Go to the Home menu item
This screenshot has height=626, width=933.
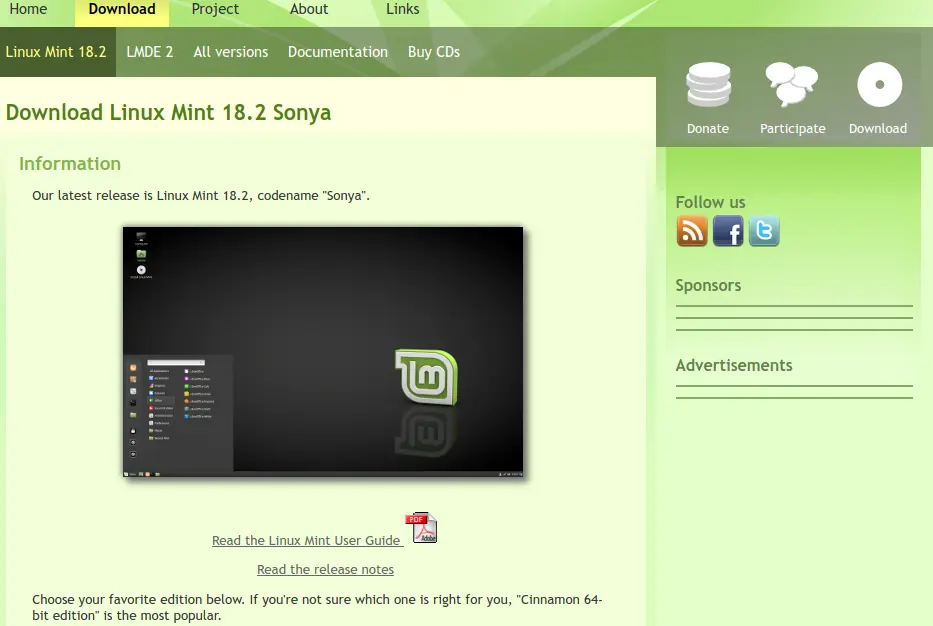tap(28, 9)
